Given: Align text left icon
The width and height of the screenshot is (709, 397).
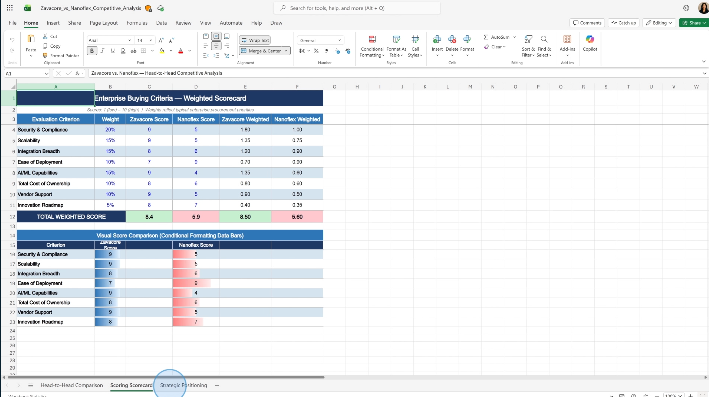Looking at the screenshot, I should (x=206, y=46).
